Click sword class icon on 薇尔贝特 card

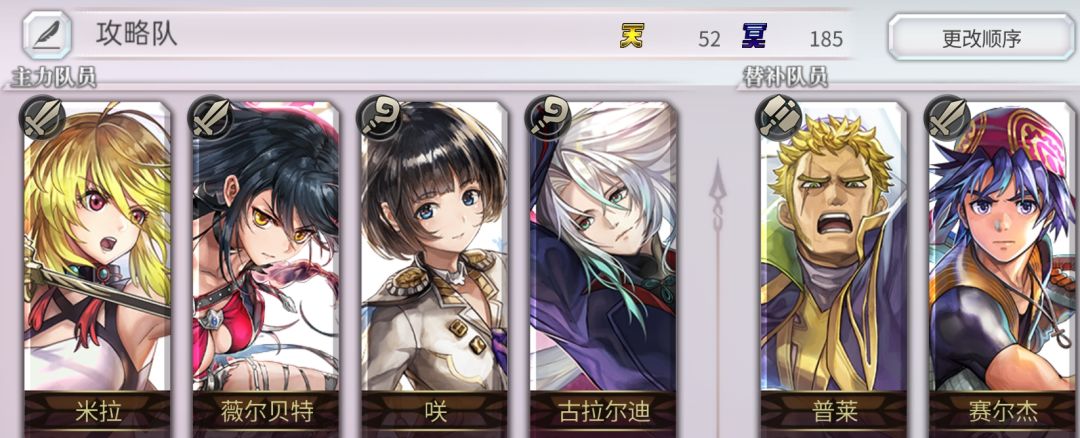[211, 118]
